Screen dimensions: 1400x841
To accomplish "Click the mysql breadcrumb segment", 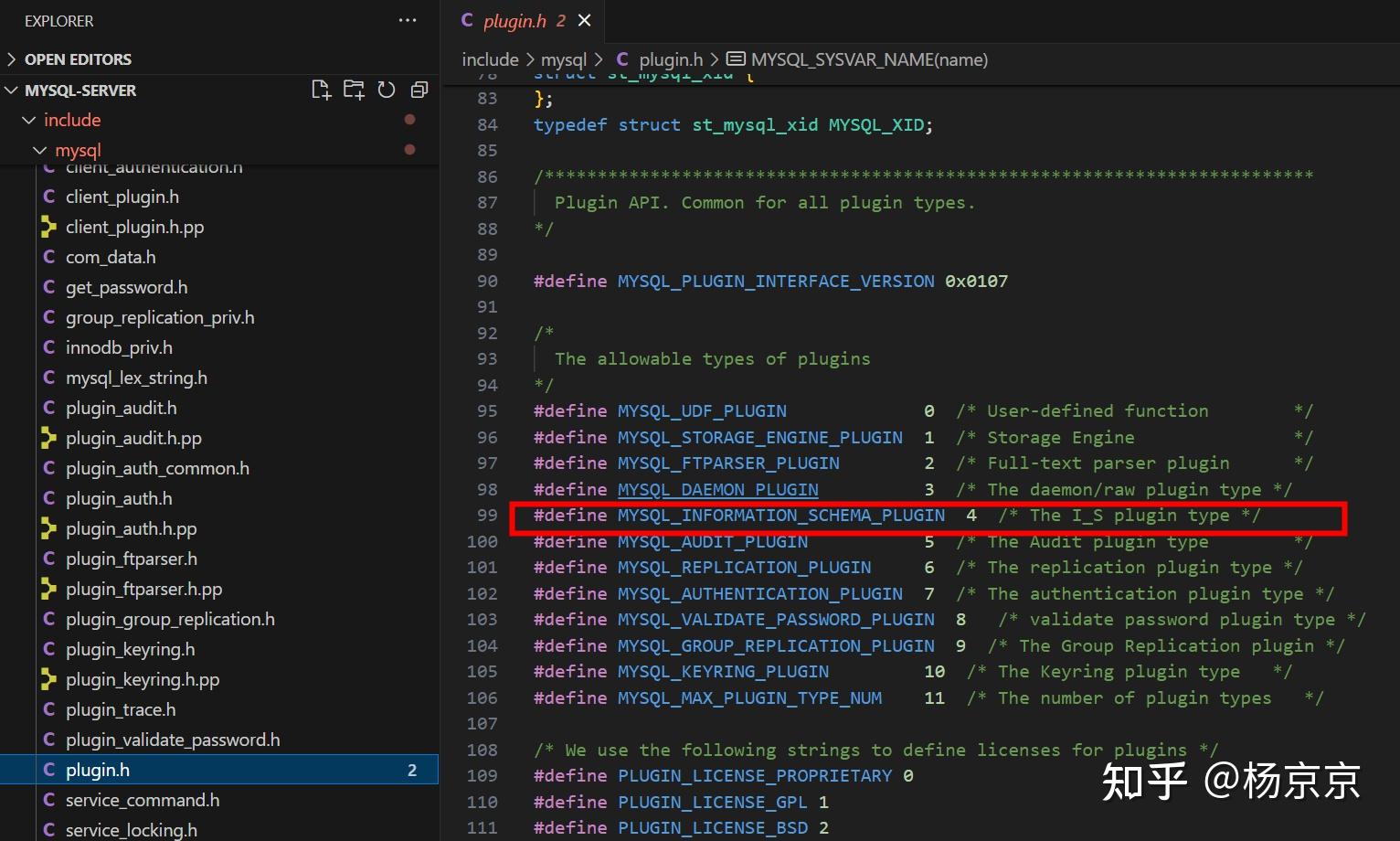I will 563,59.
